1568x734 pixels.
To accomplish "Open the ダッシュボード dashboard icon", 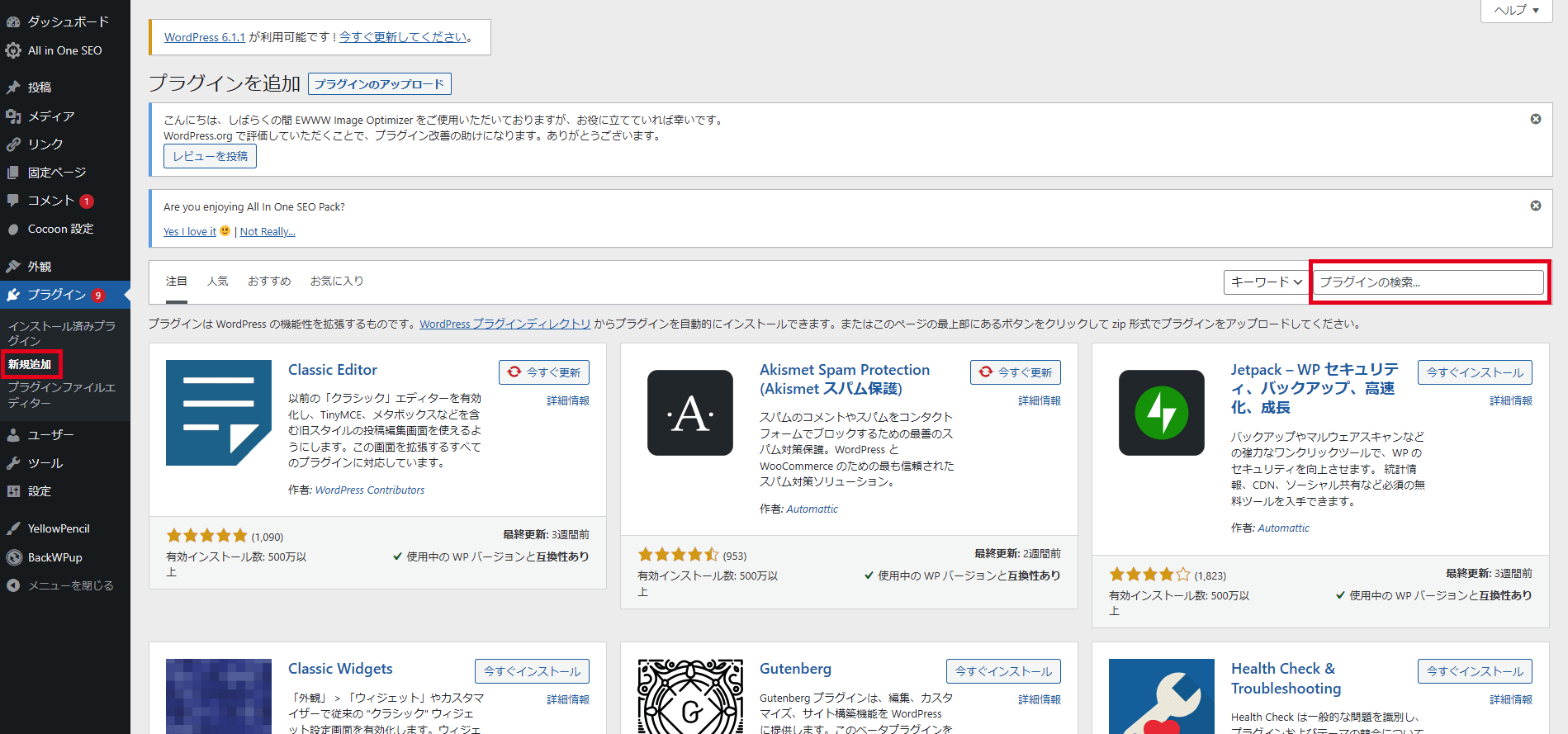I will pyautogui.click(x=13, y=21).
